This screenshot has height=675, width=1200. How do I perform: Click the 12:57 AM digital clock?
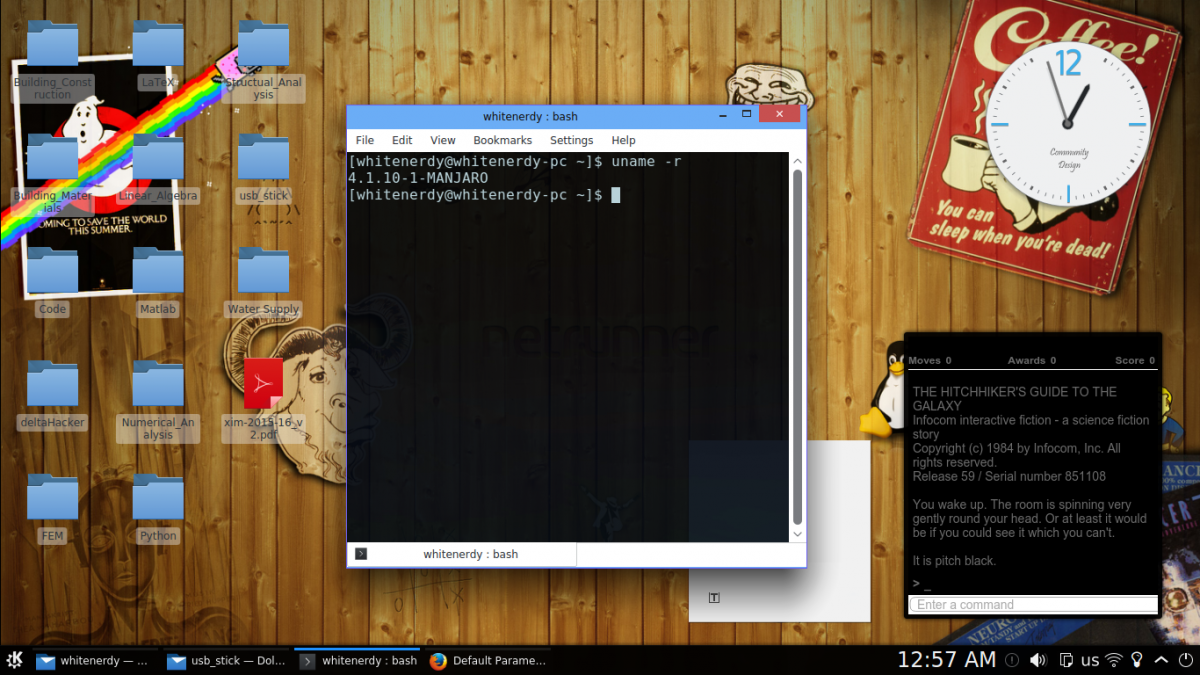point(946,660)
